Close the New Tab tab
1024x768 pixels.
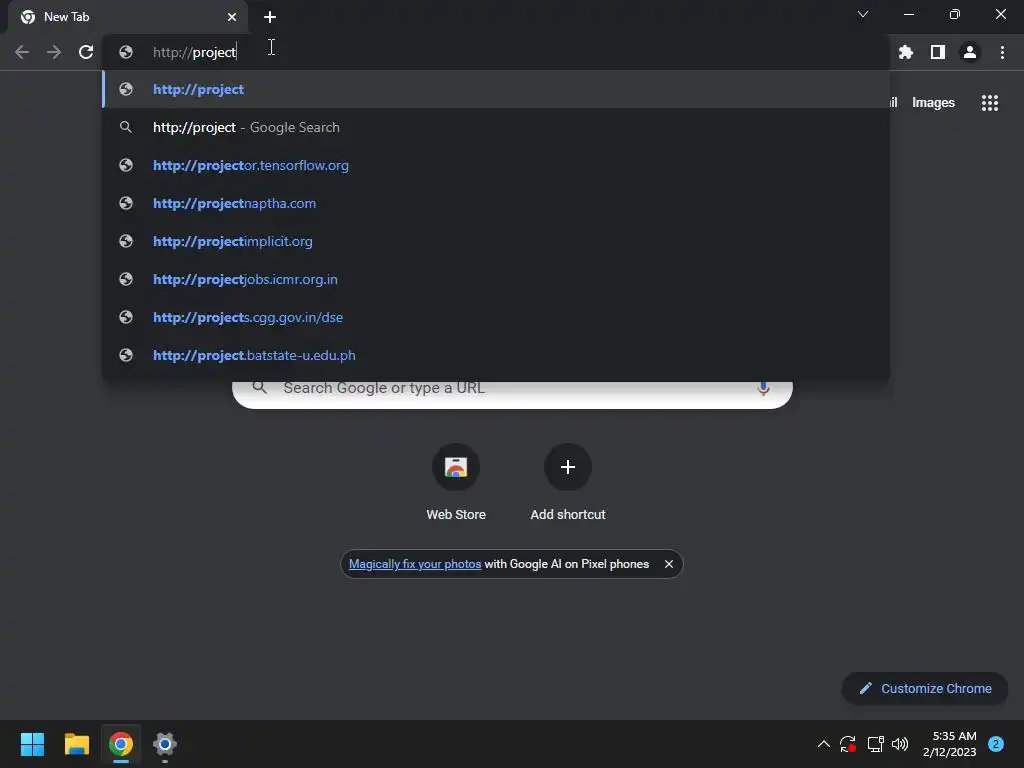coord(232,17)
